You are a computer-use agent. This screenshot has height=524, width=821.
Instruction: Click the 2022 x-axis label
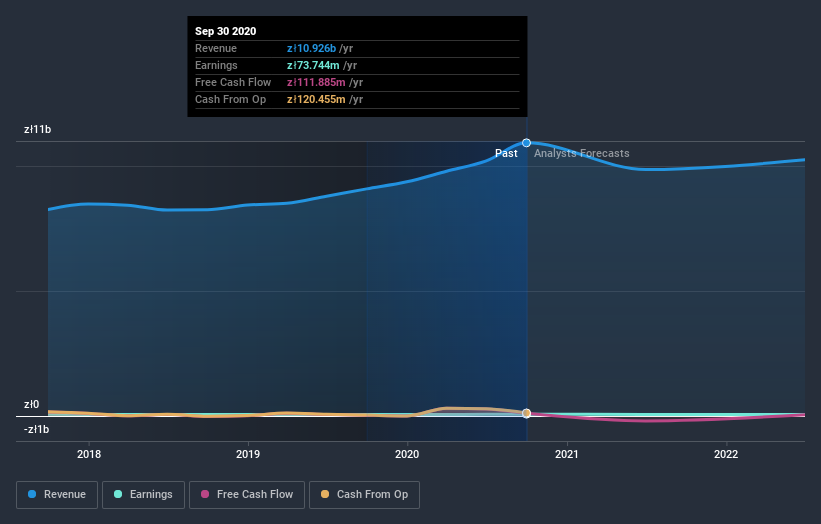(726, 454)
